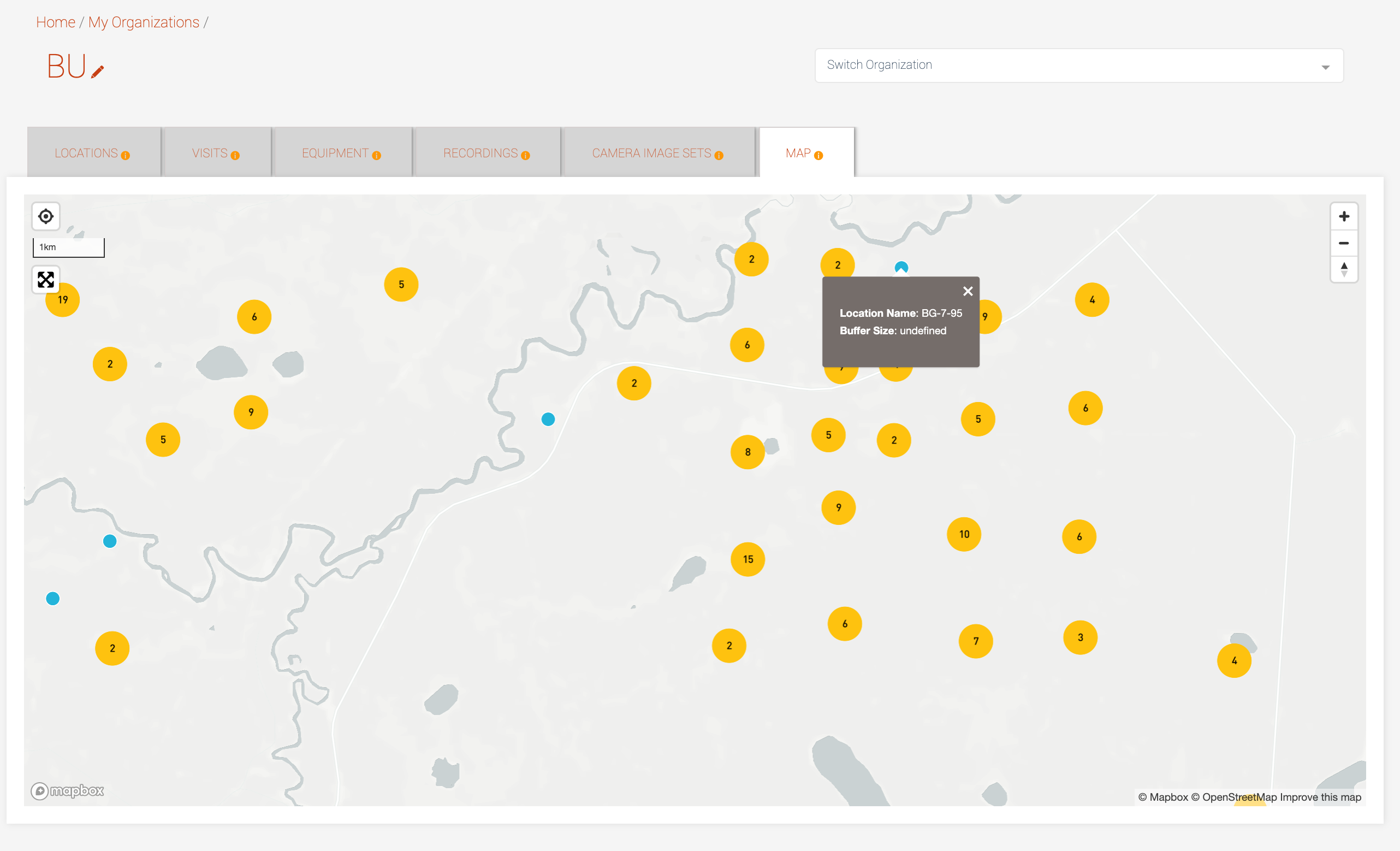The height and width of the screenshot is (851, 1400).
Task: Open the Switch Organization dropdown
Action: coord(1078,66)
